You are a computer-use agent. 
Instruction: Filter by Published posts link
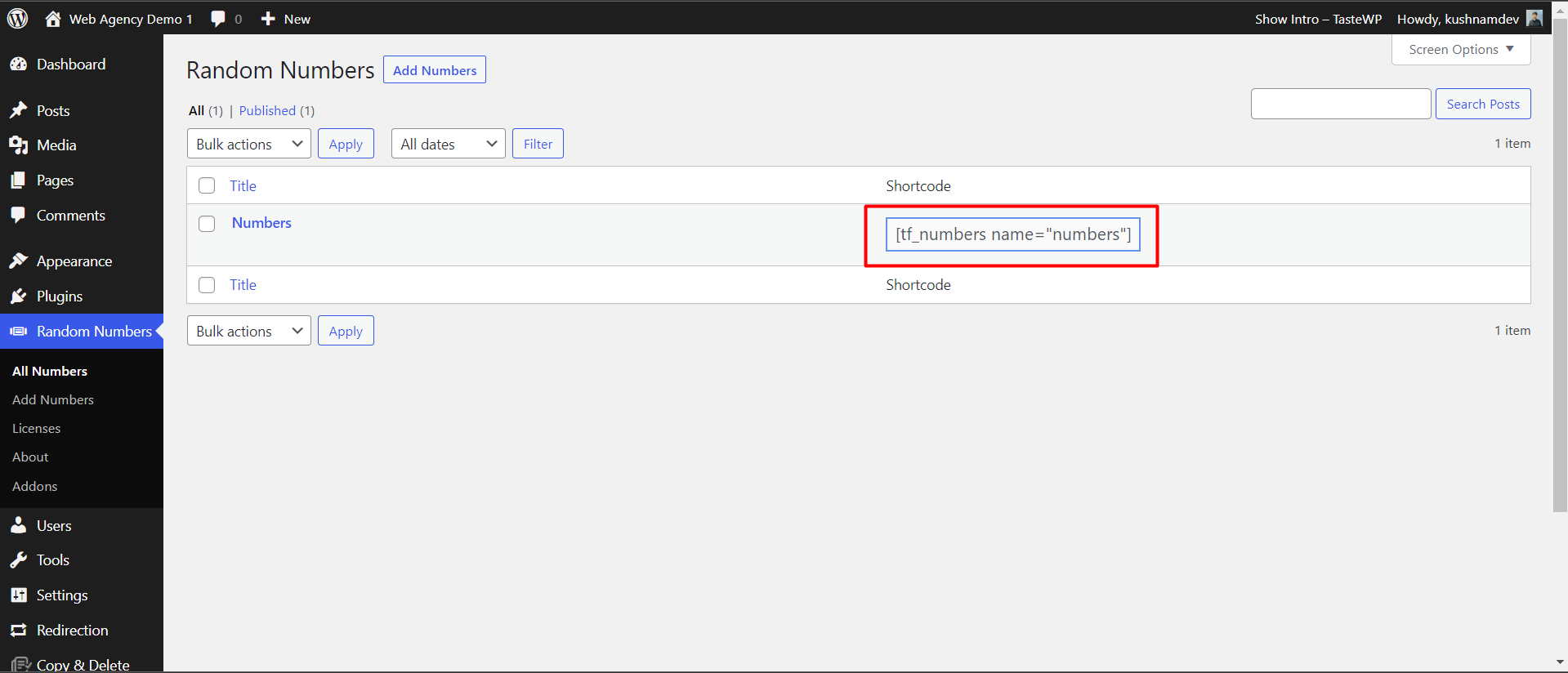point(267,110)
